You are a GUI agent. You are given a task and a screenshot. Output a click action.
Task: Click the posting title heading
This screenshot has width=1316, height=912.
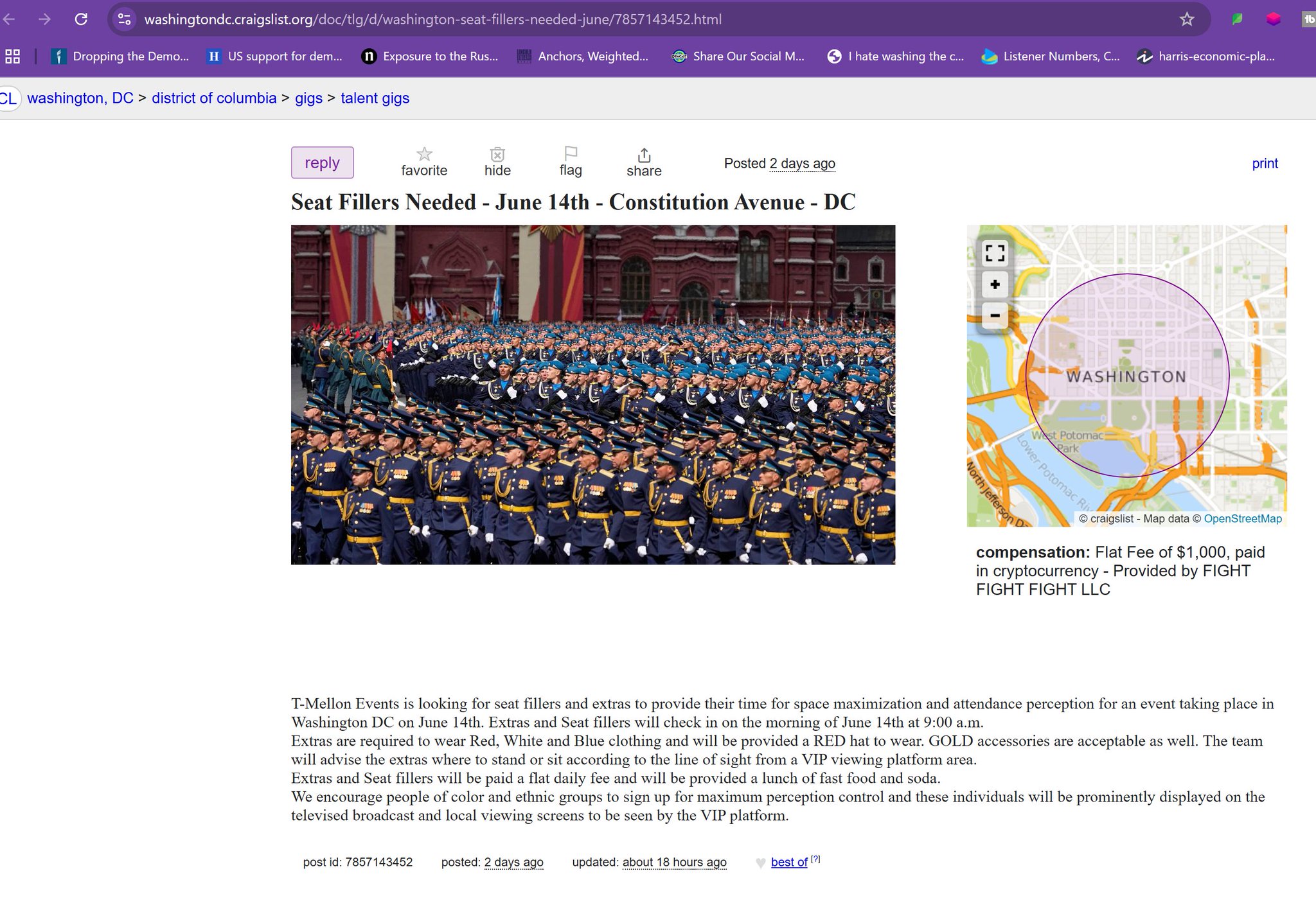[x=573, y=202]
